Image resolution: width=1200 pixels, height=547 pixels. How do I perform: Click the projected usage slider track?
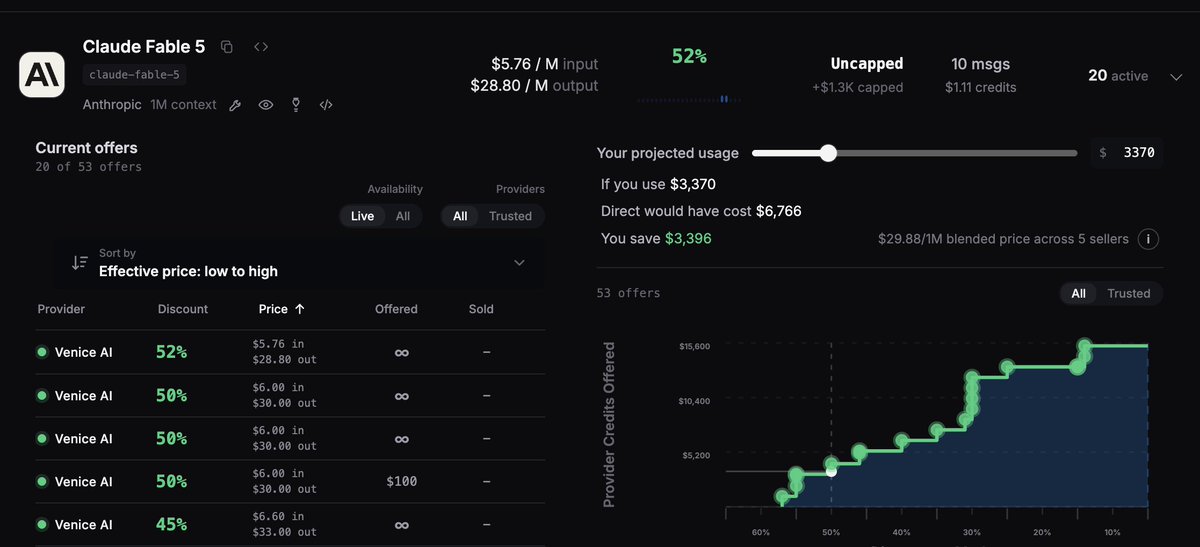915,153
